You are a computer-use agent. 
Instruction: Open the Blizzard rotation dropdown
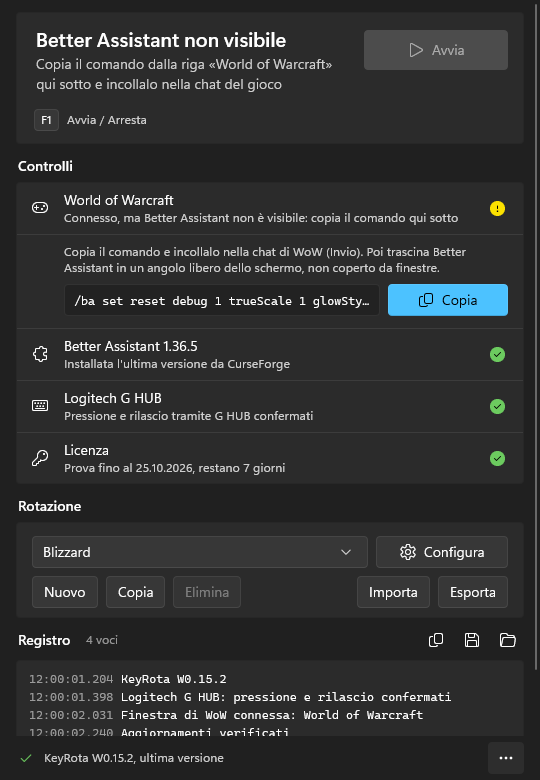pos(200,552)
